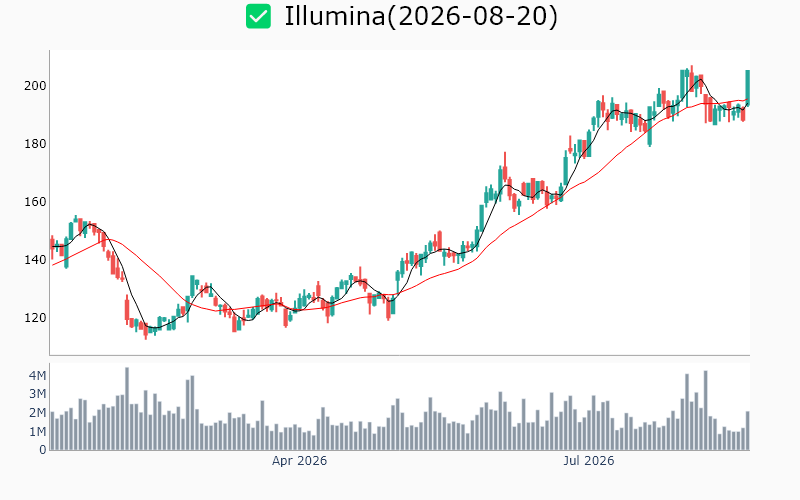The width and height of the screenshot is (800, 500).
Task: Click the highest volume bar in August
Action: pos(706,410)
